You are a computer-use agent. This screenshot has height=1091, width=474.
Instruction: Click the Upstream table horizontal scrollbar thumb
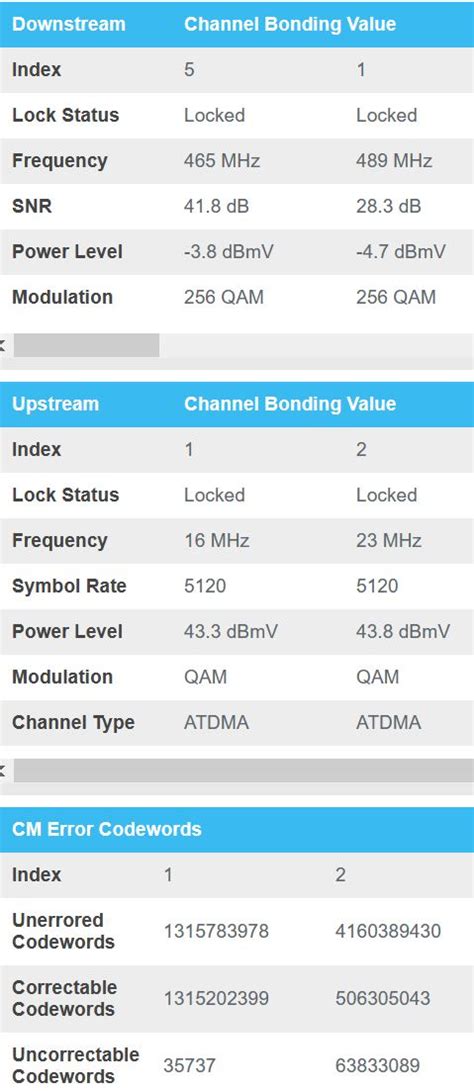point(244,770)
